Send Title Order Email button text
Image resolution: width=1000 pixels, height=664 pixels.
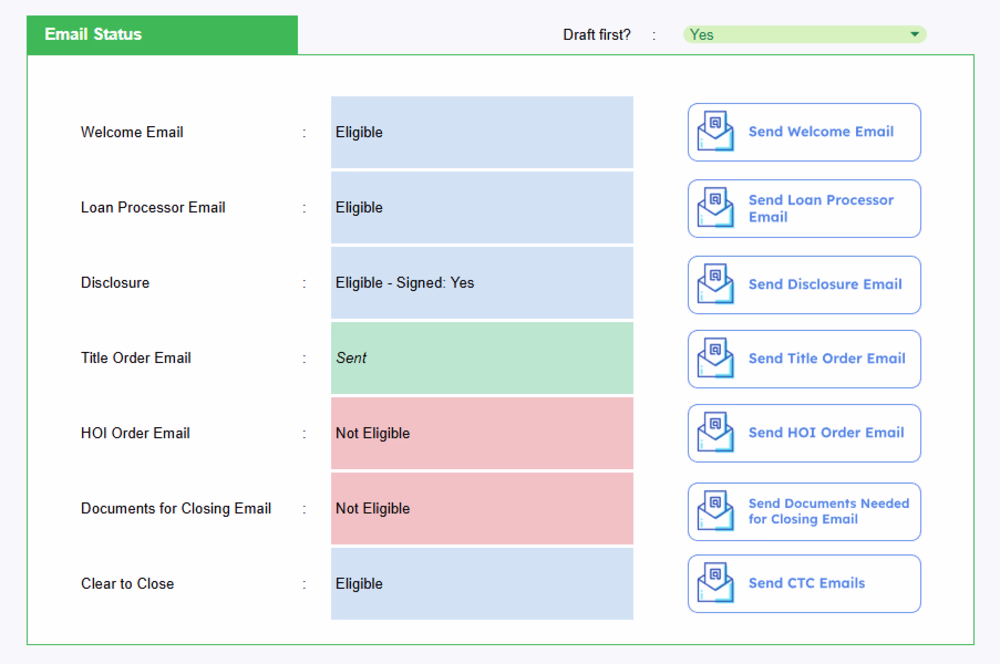[x=827, y=358]
